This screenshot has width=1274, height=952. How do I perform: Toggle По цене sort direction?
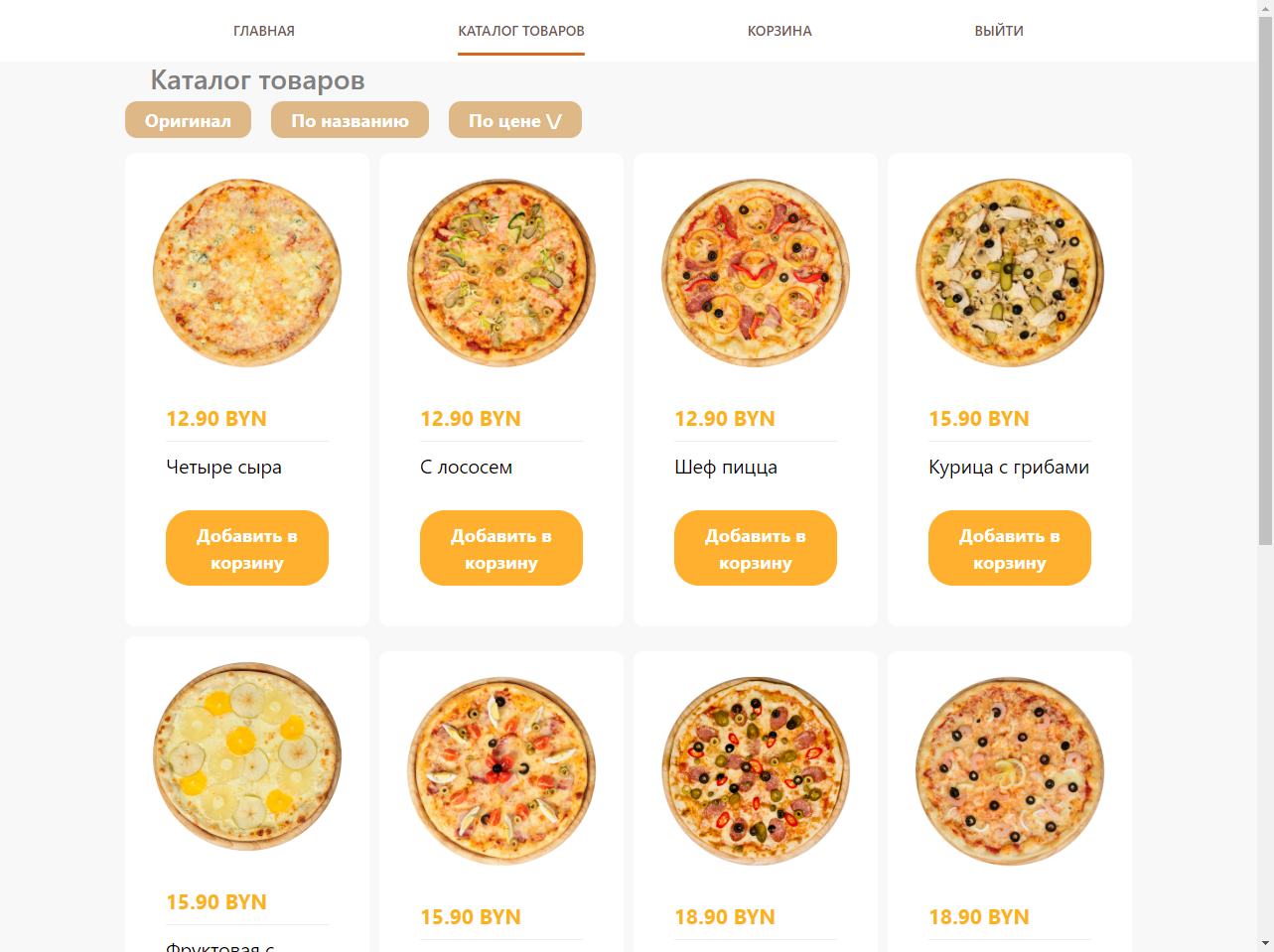[515, 120]
